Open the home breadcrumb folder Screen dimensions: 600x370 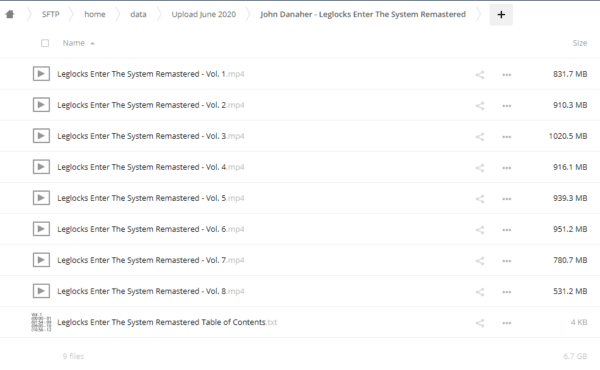(x=95, y=15)
